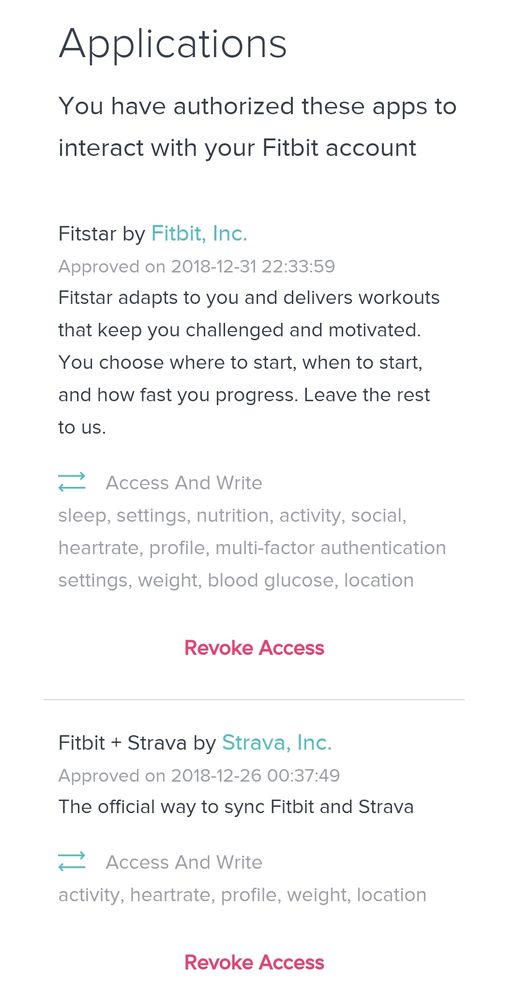
Task: Click the Fitstar permissions list starting with sleep
Action: pyautogui.click(x=252, y=548)
